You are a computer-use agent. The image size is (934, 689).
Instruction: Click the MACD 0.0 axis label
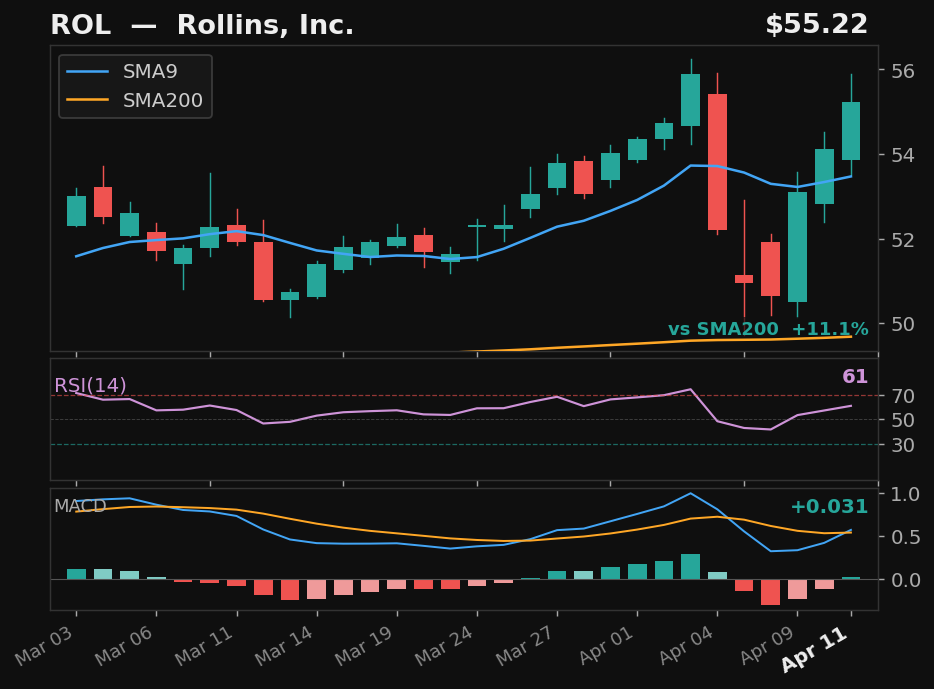(x=905, y=580)
